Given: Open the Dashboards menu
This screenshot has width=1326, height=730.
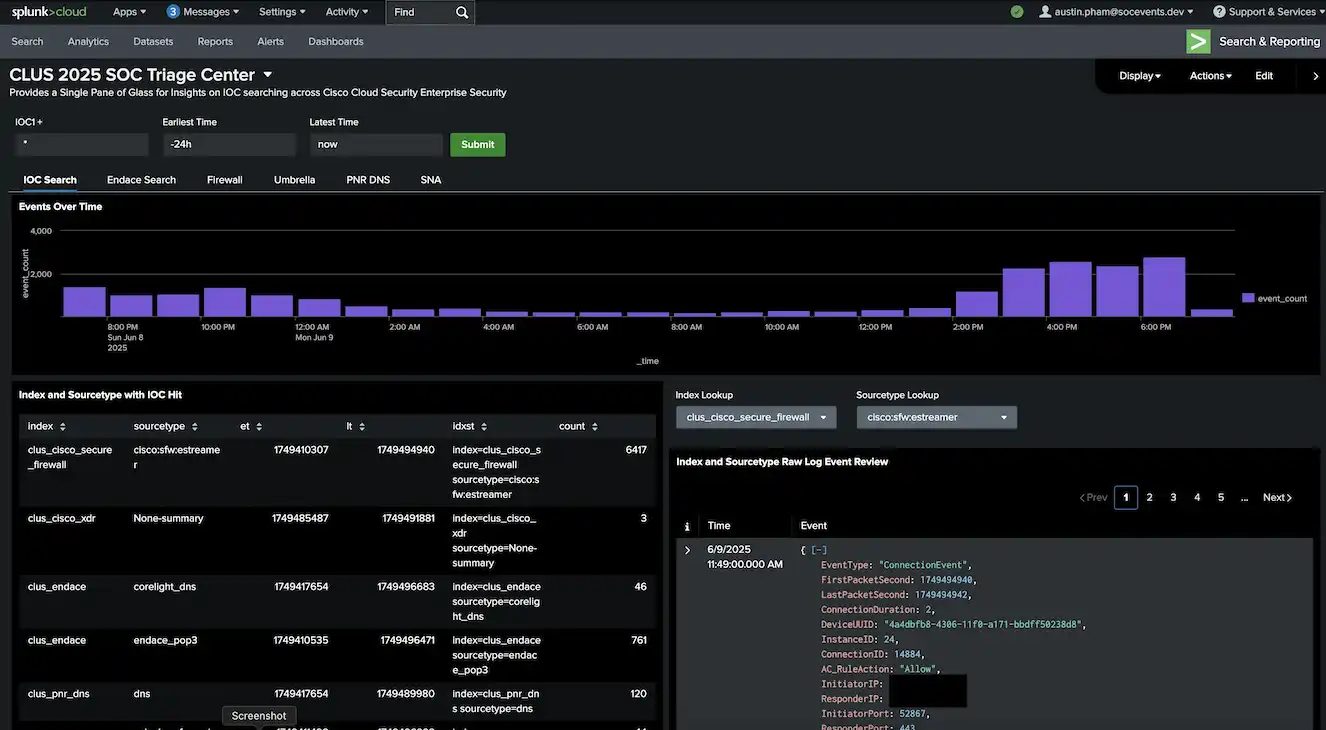Looking at the screenshot, I should (335, 41).
